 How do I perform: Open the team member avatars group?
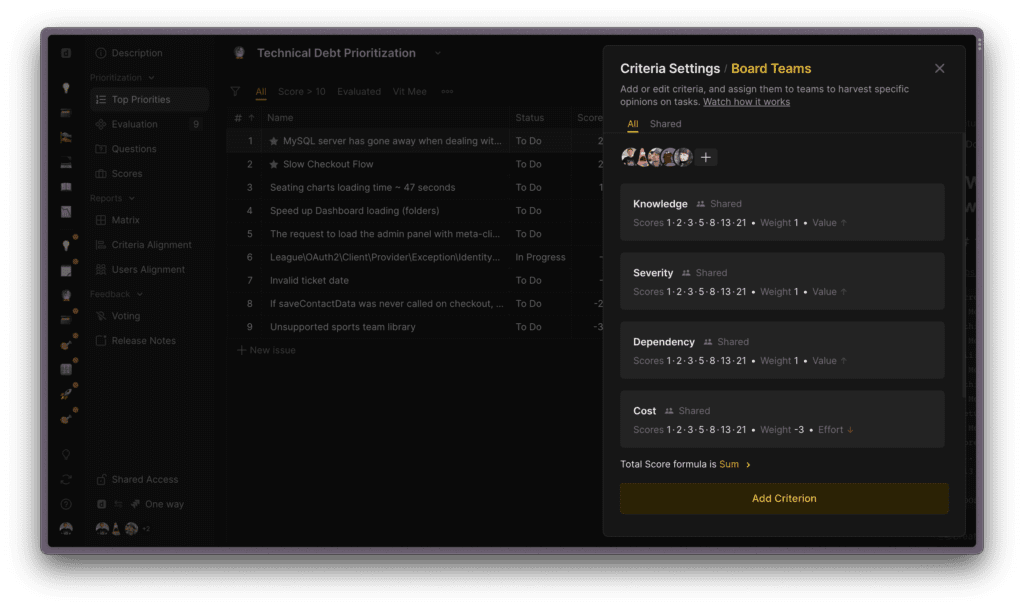click(656, 157)
